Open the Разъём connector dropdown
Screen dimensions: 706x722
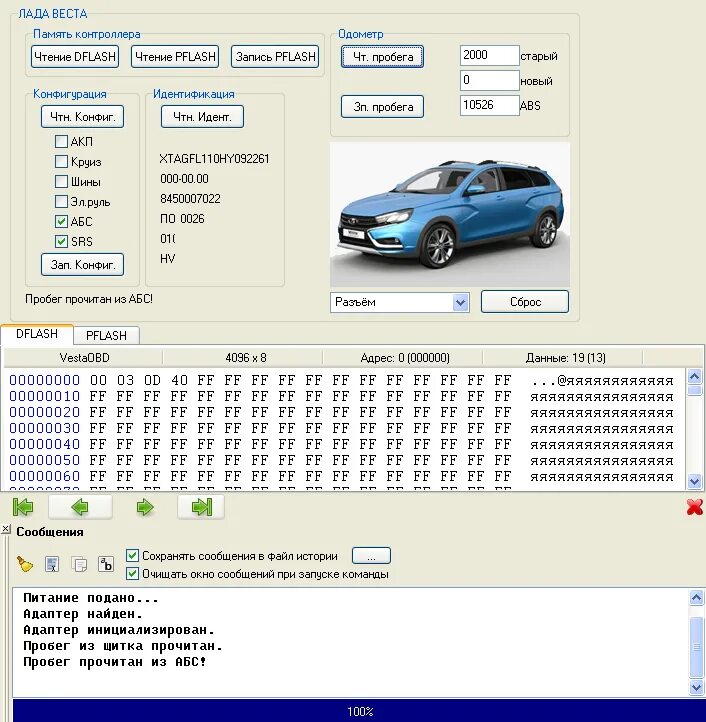click(x=461, y=303)
